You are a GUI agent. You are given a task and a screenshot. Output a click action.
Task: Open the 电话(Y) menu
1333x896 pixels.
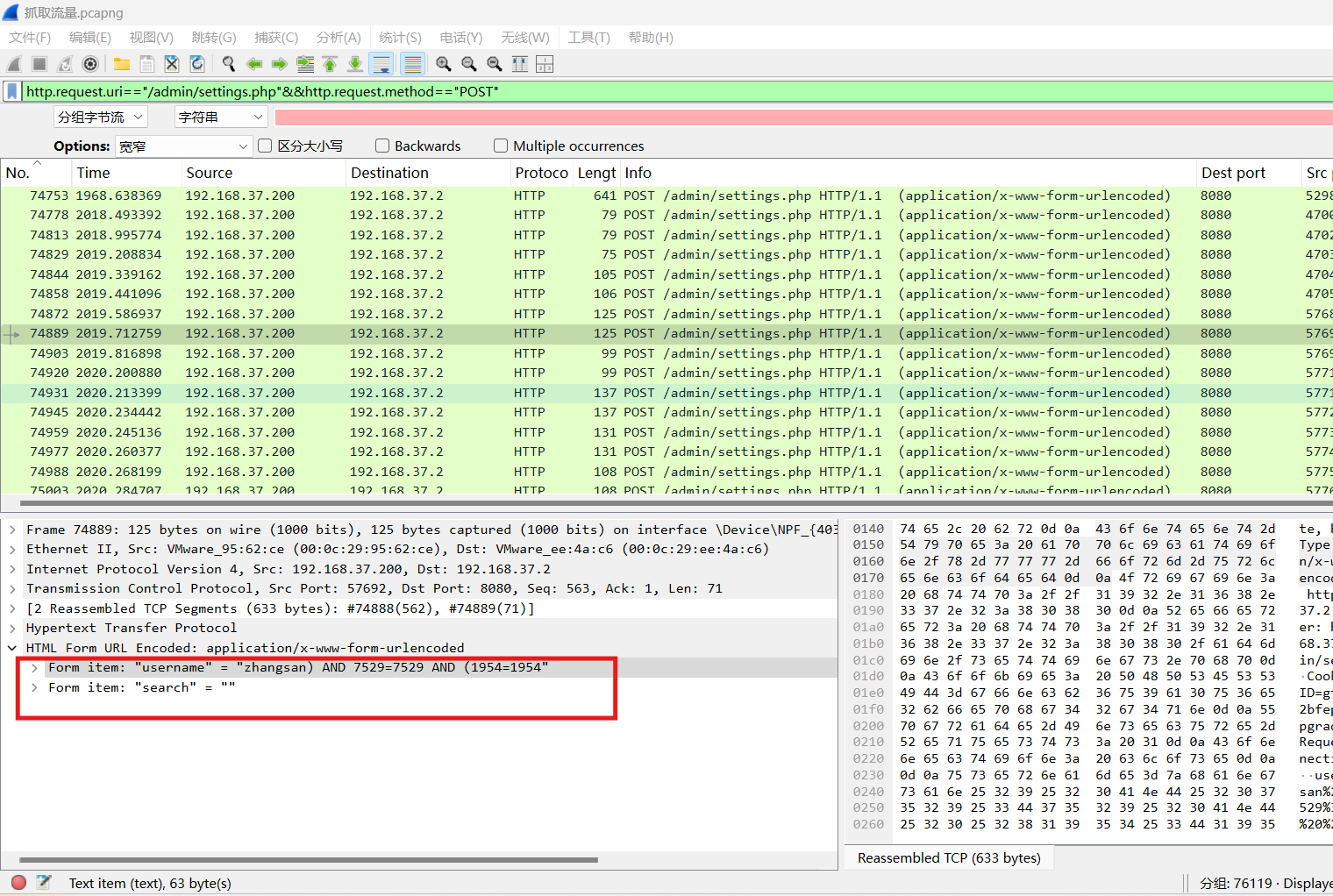(461, 38)
